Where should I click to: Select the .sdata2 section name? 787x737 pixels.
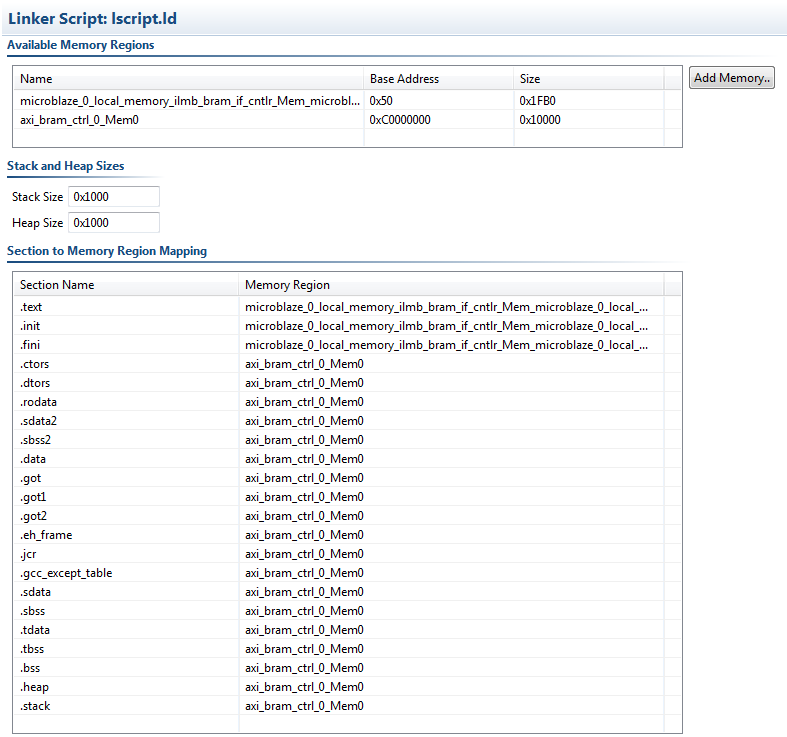38,421
